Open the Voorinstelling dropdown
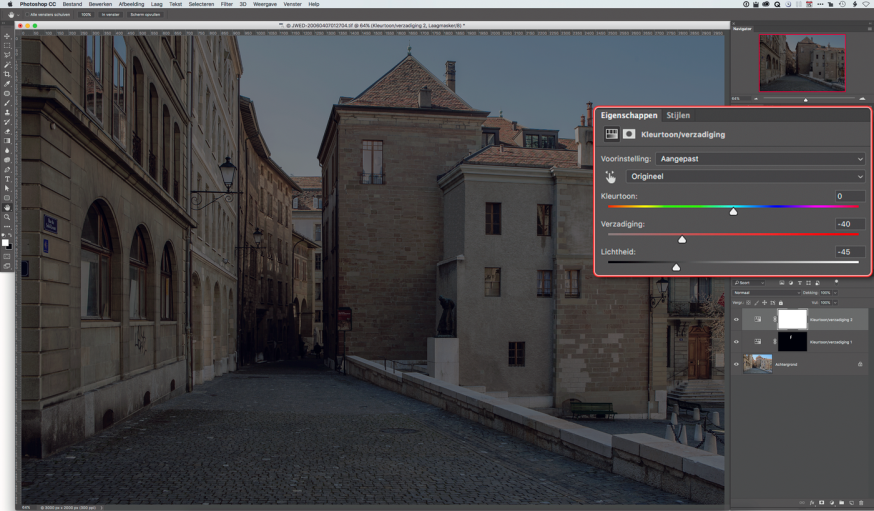This screenshot has width=874, height=511. 761,159
